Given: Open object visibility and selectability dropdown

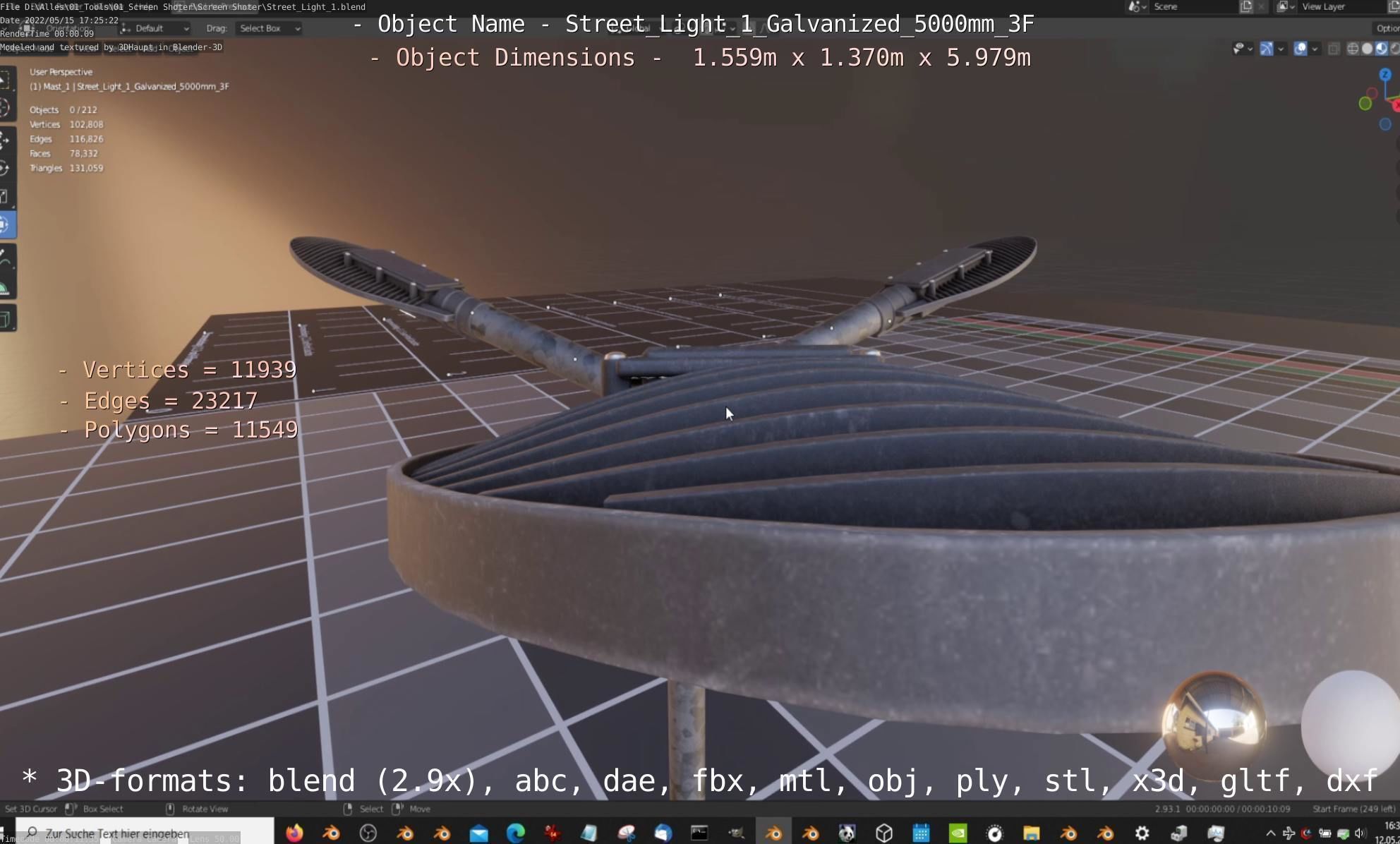Looking at the screenshot, I should 1242,49.
